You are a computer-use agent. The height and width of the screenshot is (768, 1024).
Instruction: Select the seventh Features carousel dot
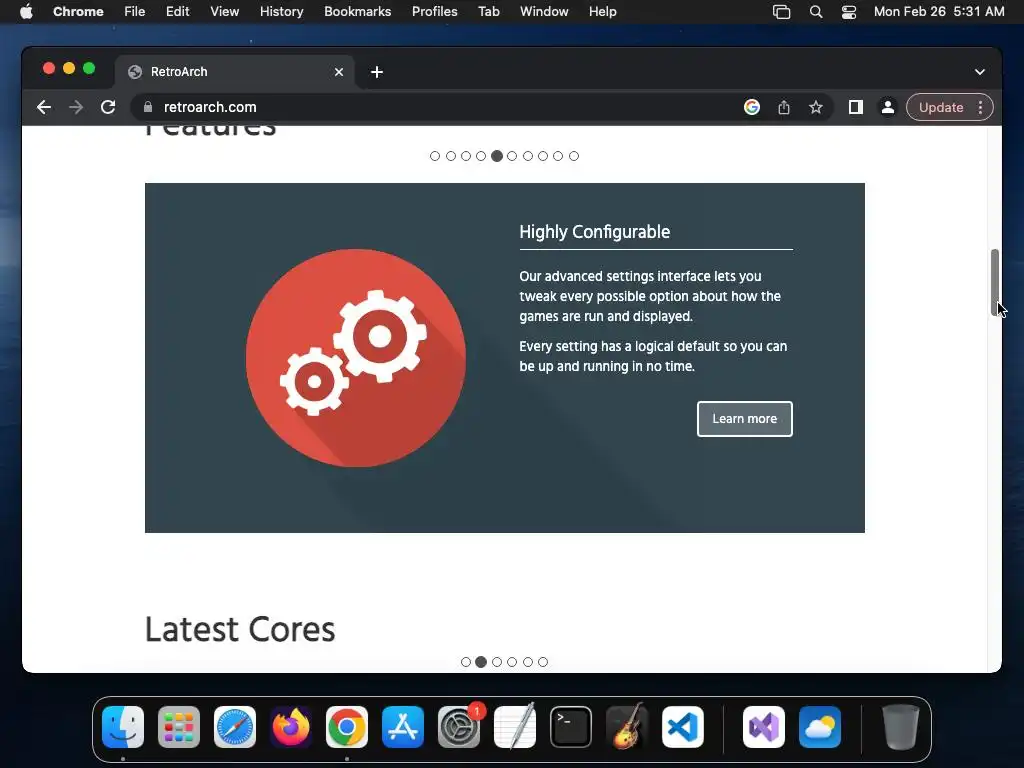click(x=528, y=156)
